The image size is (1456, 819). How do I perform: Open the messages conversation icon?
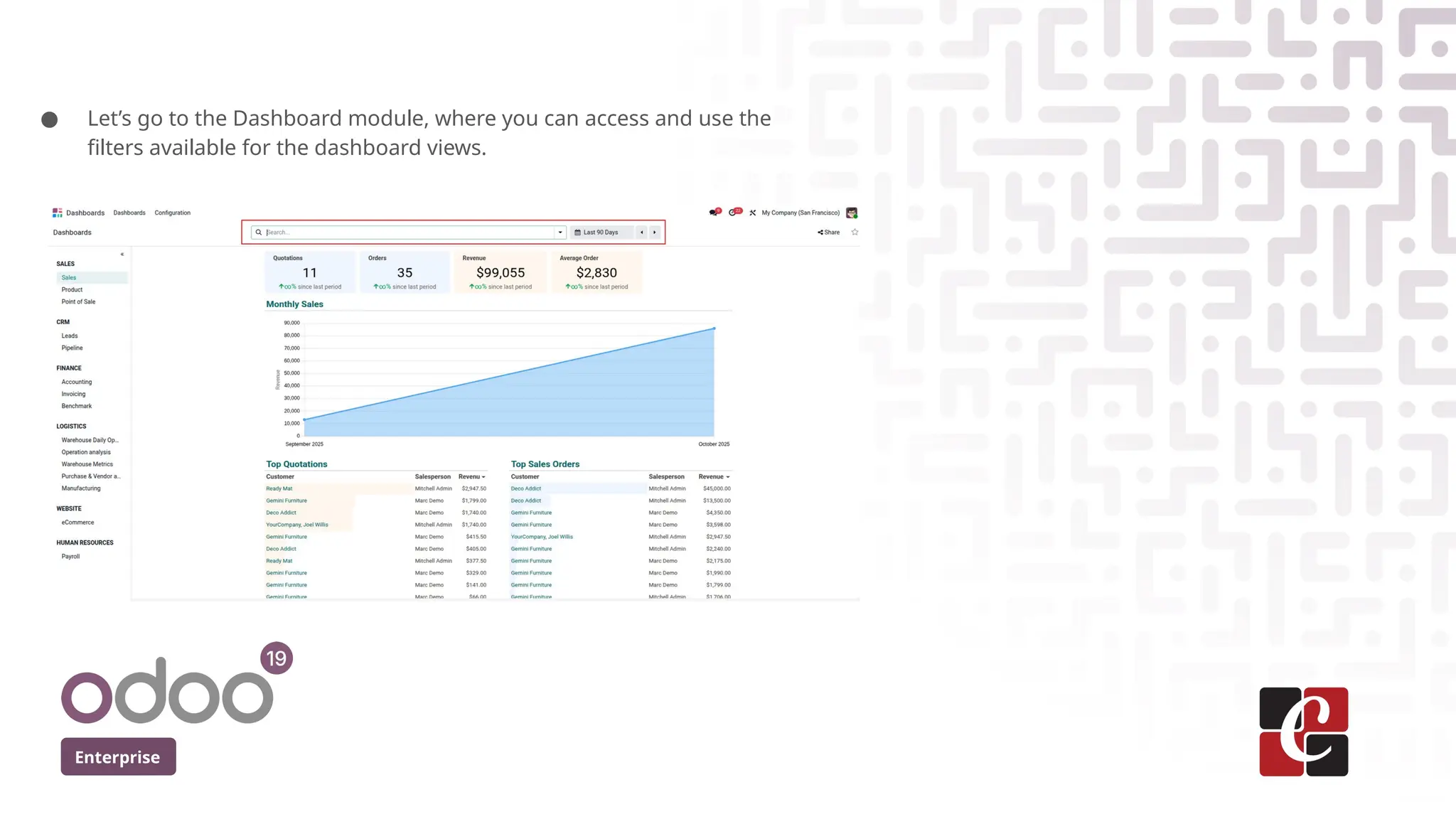(714, 213)
